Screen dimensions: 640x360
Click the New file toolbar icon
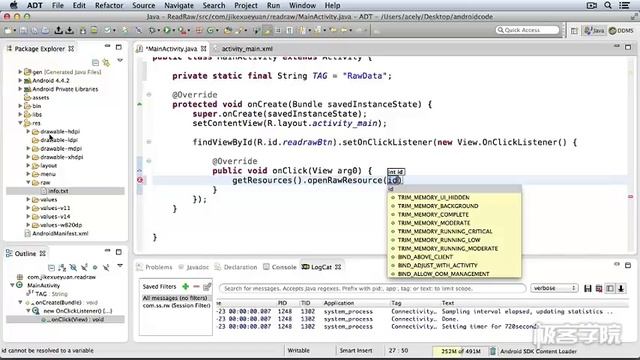(x=9, y=30)
